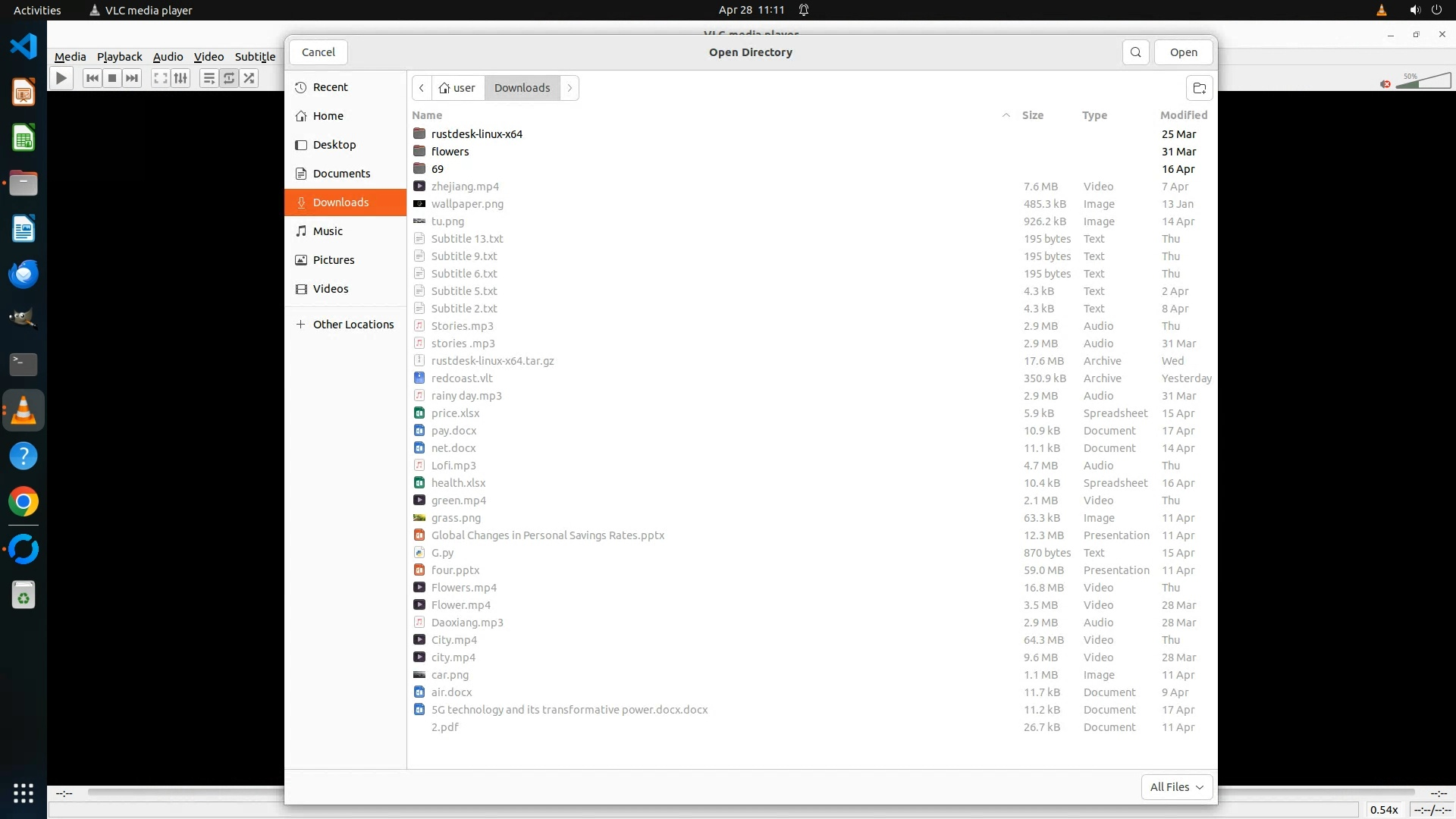1456x819 pixels.
Task: Open the Audio menu
Action: point(168,57)
